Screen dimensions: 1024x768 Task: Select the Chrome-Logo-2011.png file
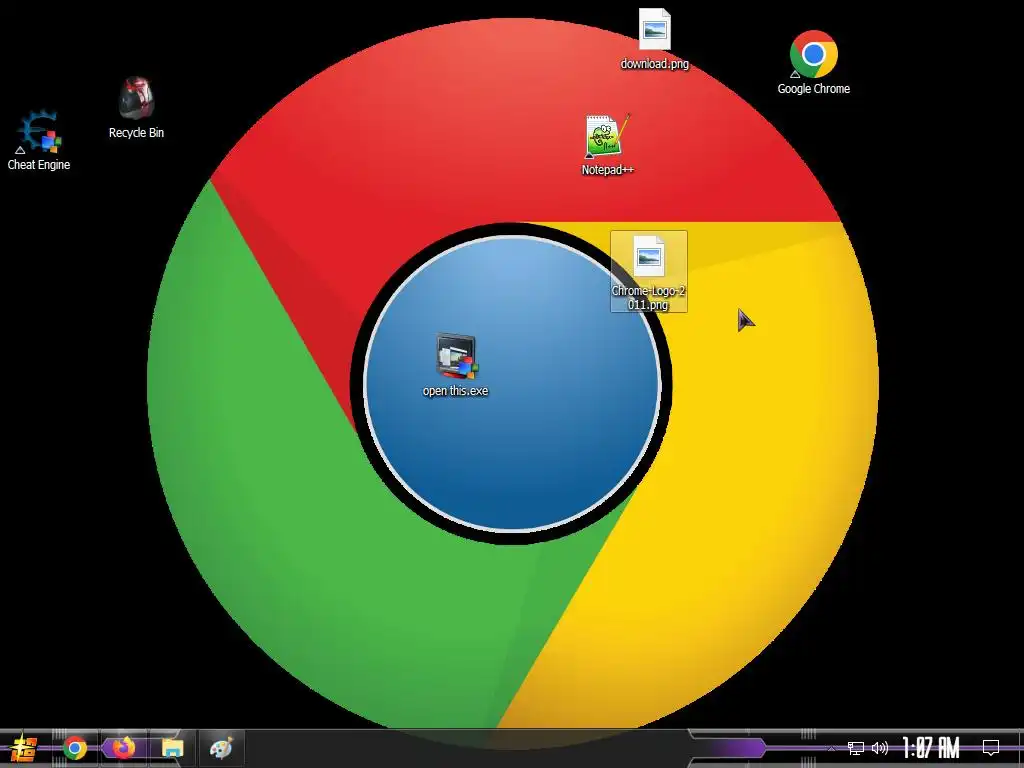point(648,271)
